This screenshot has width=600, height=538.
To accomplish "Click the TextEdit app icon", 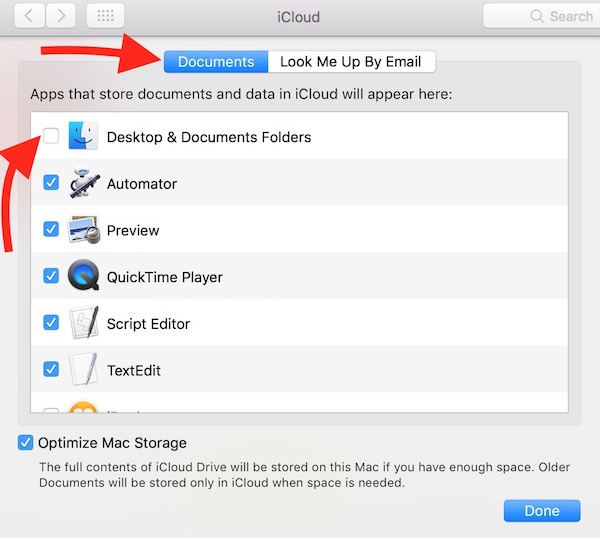I will 83,370.
